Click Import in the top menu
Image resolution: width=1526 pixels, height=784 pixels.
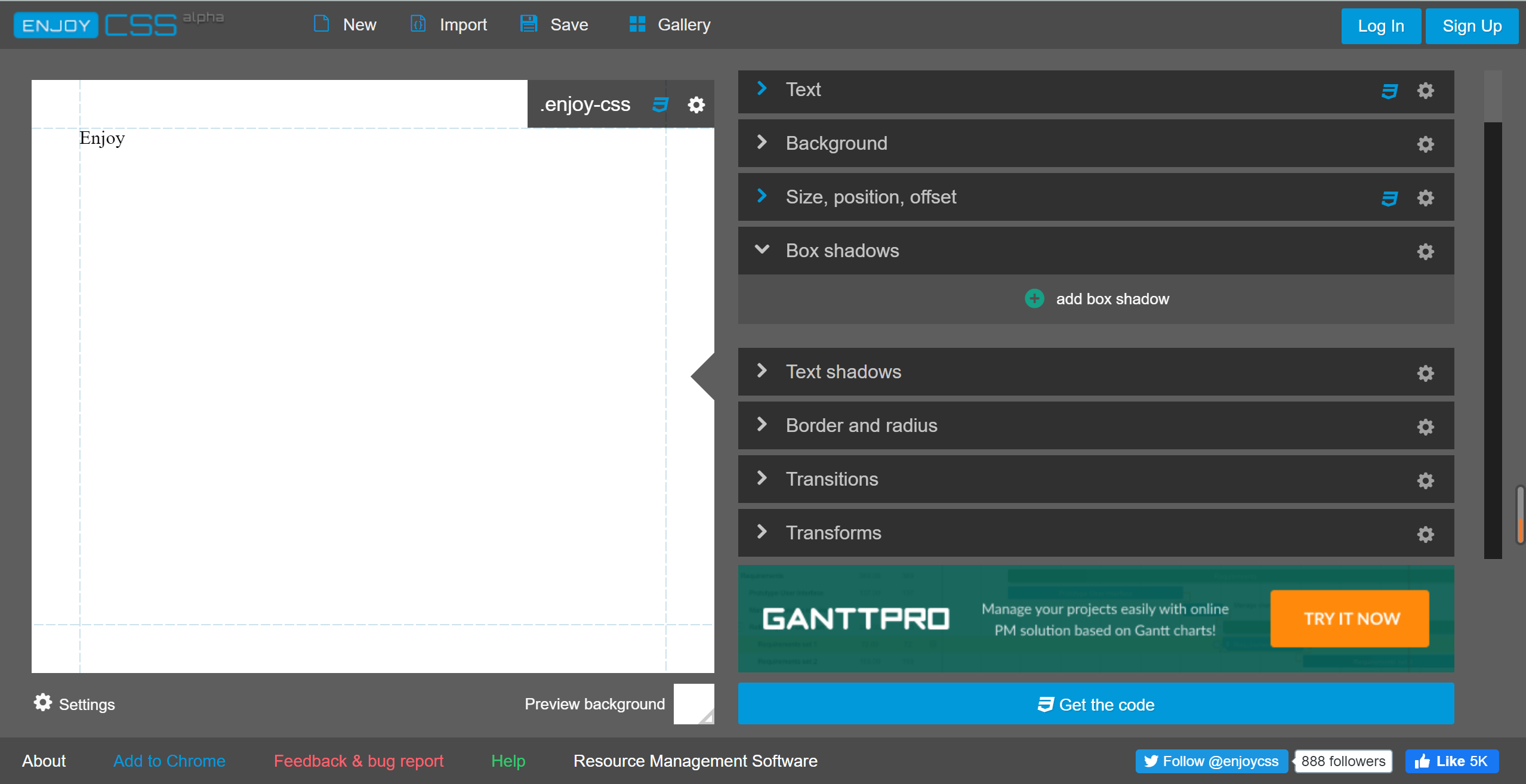click(449, 25)
